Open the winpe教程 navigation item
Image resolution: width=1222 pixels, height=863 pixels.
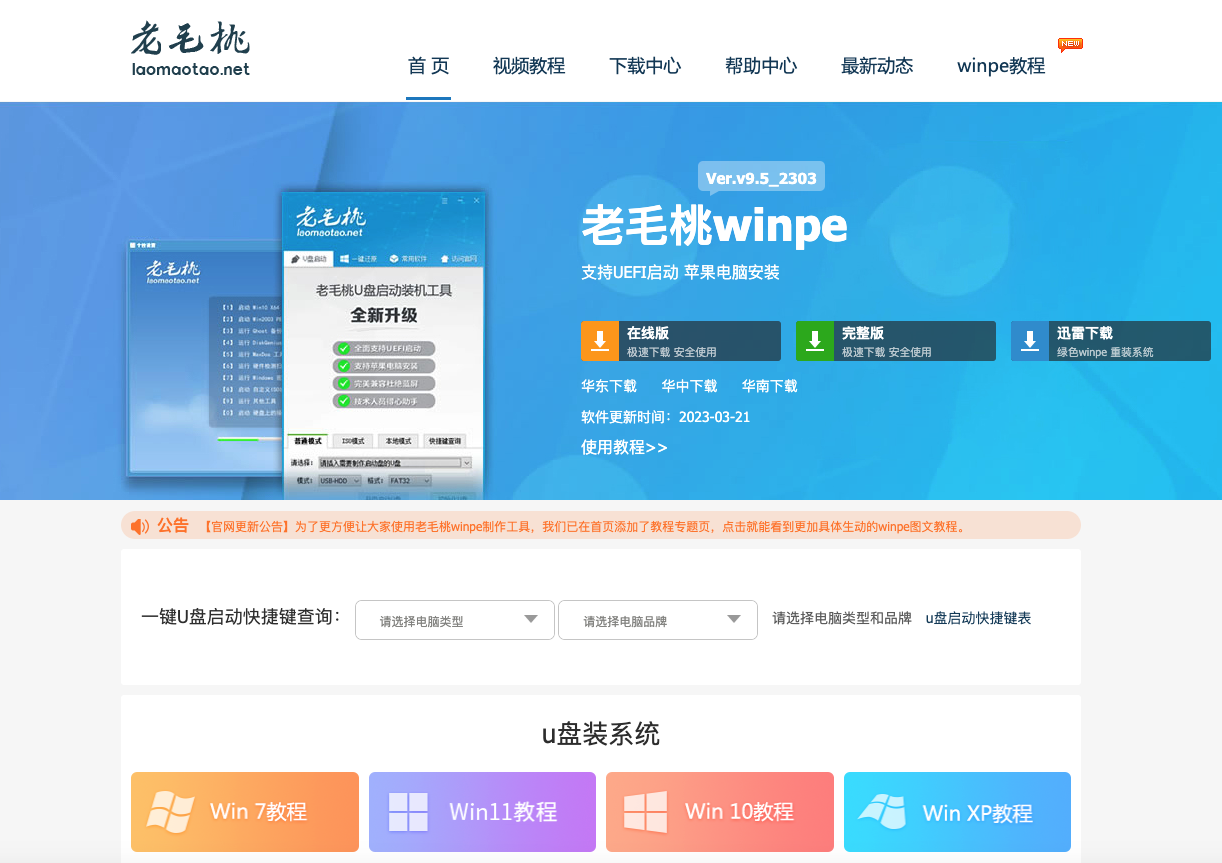pyautogui.click(x=1001, y=66)
